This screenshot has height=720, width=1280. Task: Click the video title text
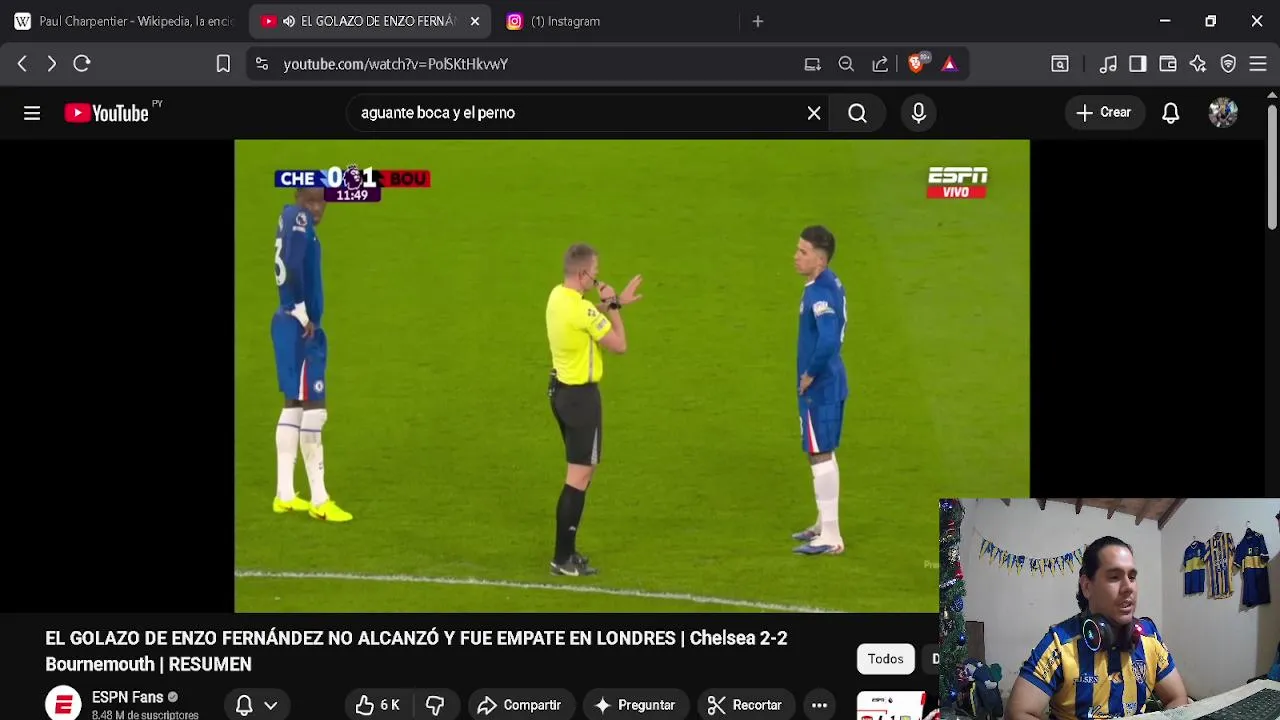[x=416, y=651]
